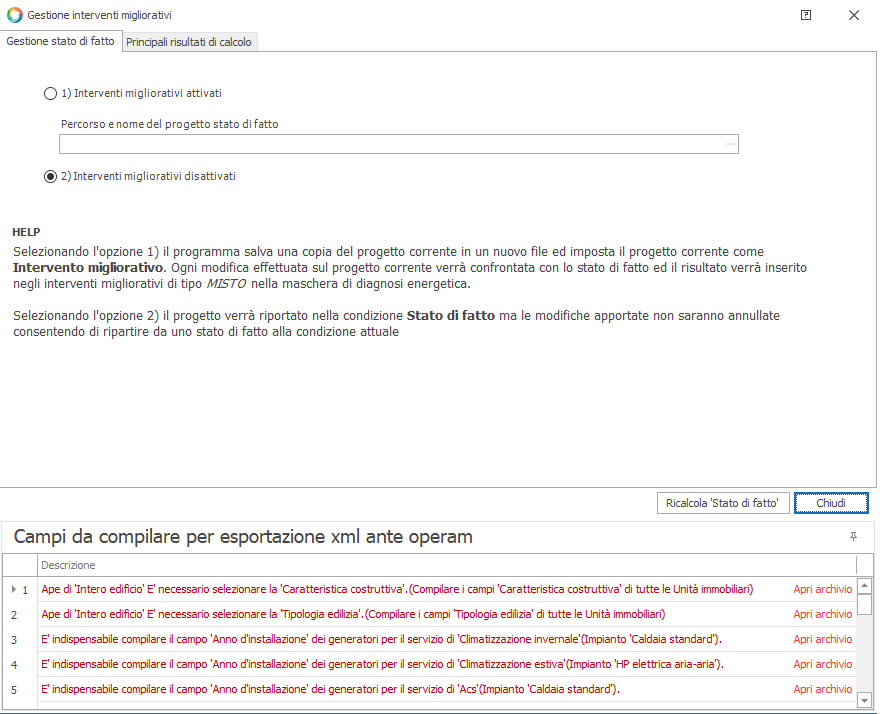Viewport: 880px width, 714px height.
Task: Click the application logo icon in title bar
Action: tap(14, 16)
